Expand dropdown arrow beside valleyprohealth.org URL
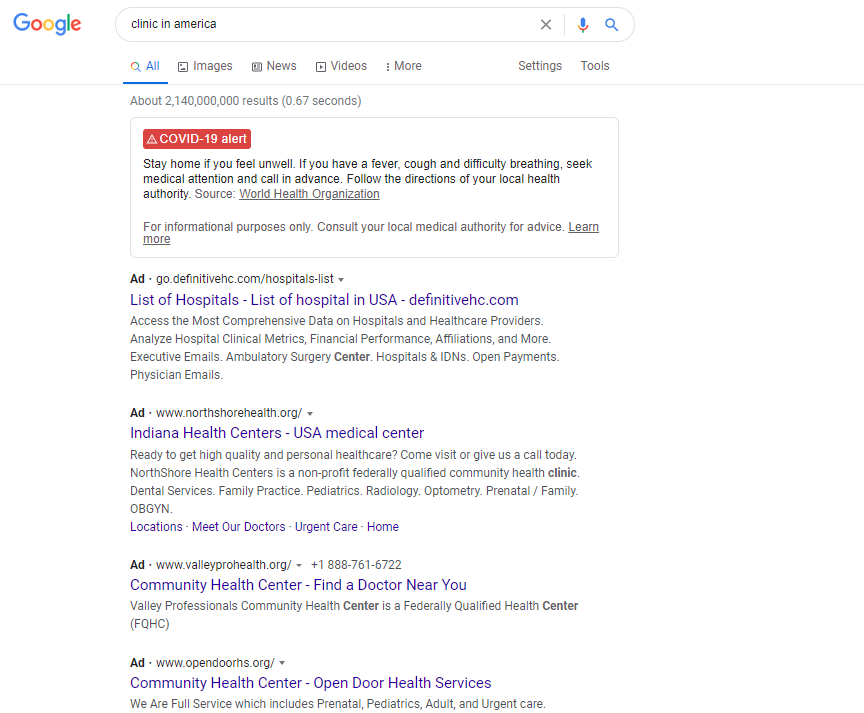 pyautogui.click(x=299, y=565)
